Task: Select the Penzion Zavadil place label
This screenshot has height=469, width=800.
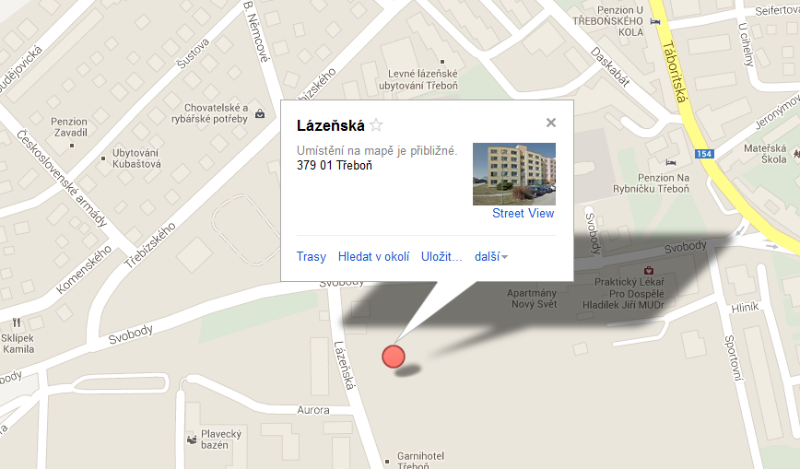Action: coord(70,127)
